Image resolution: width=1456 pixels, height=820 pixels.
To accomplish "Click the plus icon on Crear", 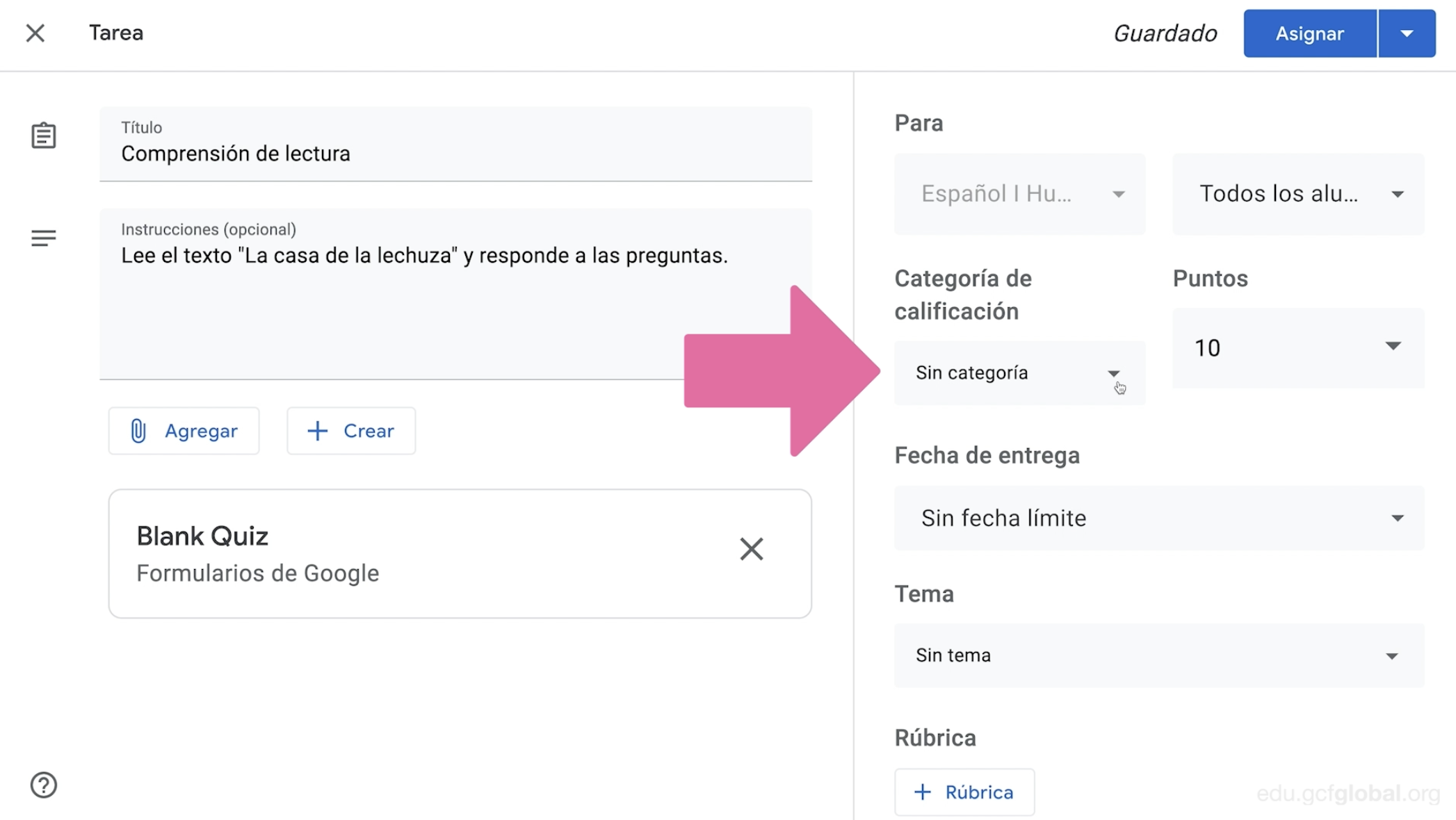I will [317, 431].
